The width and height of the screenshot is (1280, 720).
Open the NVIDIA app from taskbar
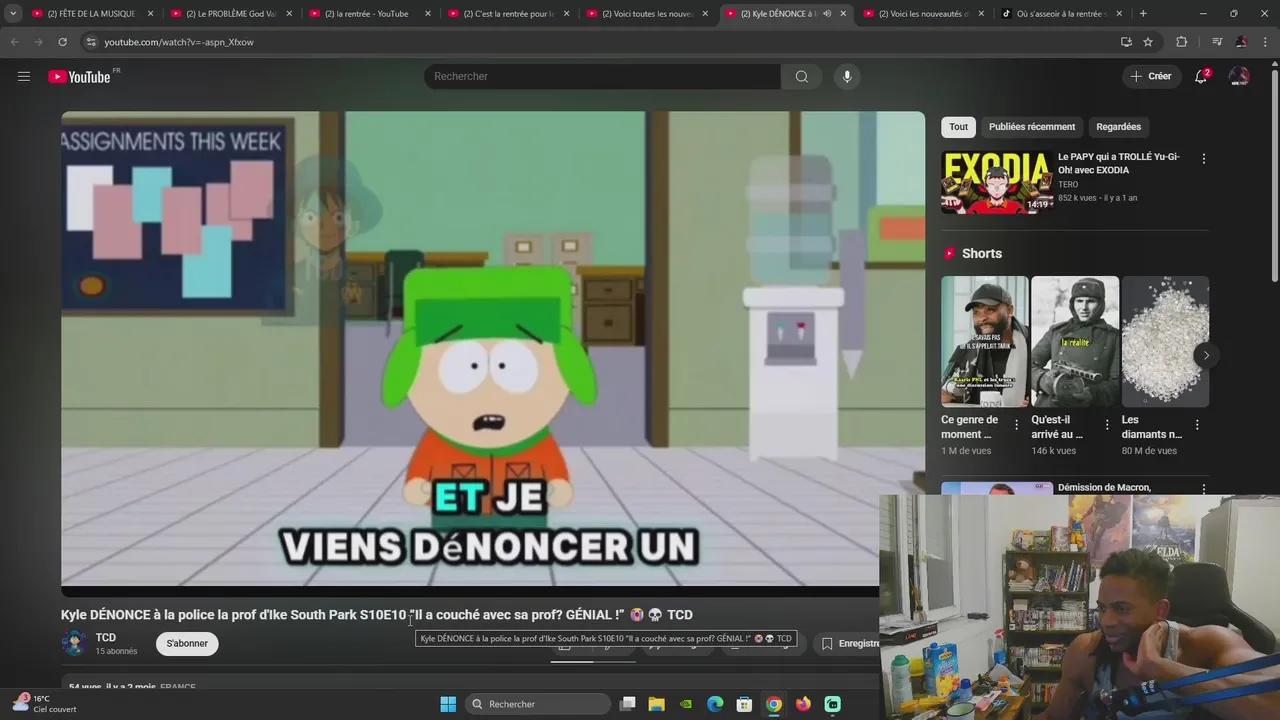click(686, 704)
